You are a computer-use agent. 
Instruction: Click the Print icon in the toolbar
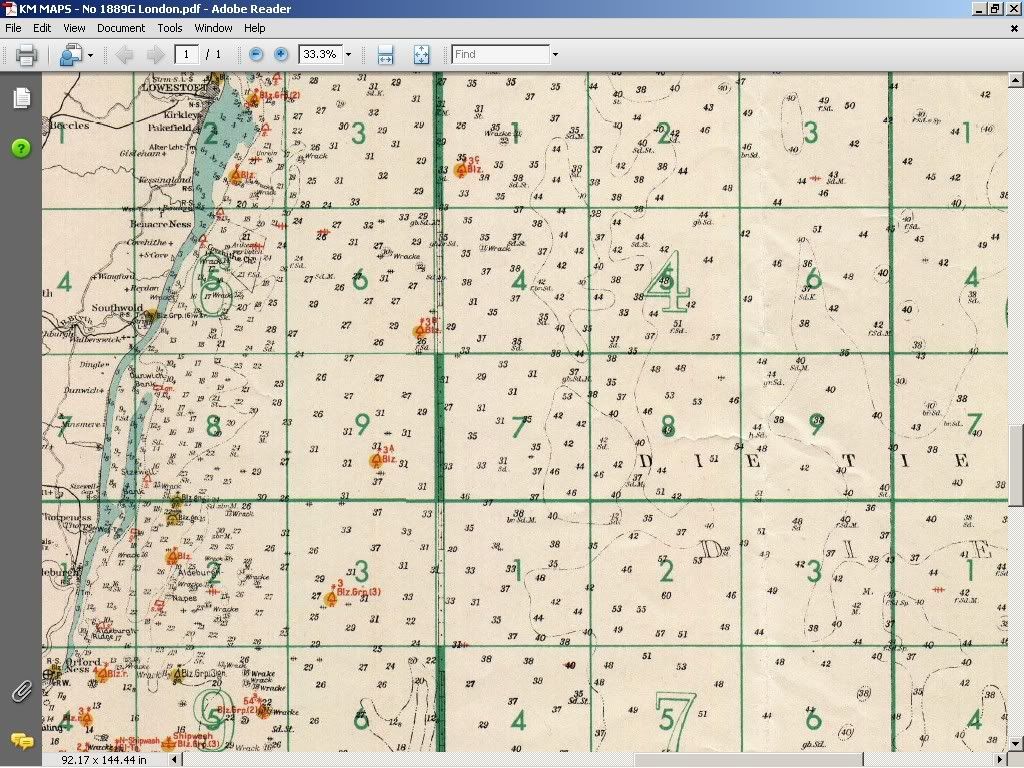(26, 55)
